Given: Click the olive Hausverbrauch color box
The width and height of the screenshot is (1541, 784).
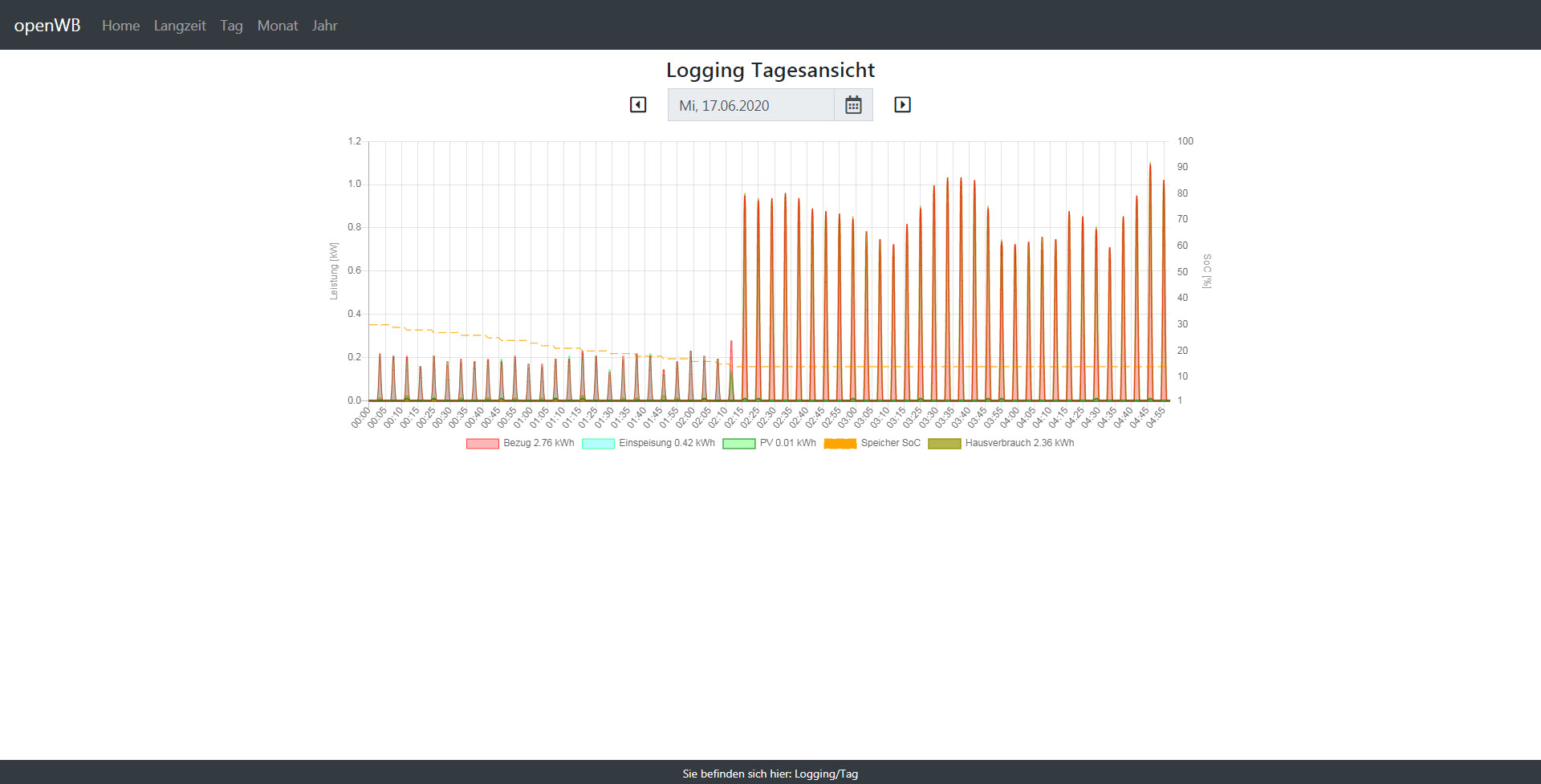Looking at the screenshot, I should (x=945, y=444).
